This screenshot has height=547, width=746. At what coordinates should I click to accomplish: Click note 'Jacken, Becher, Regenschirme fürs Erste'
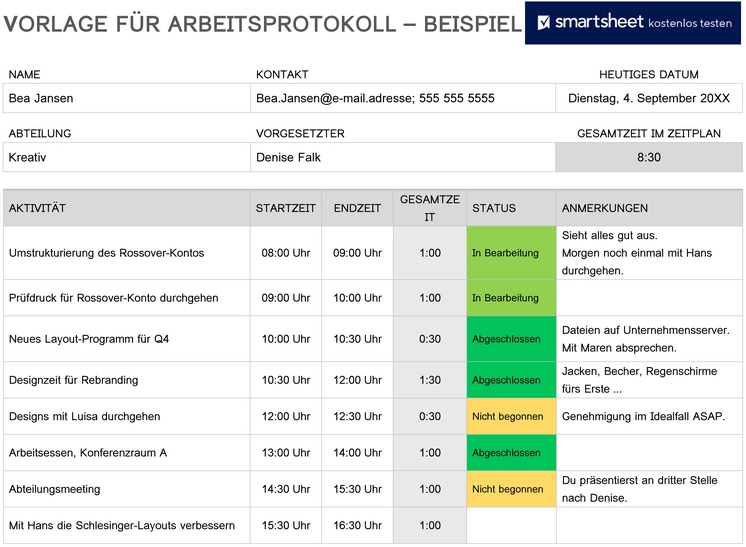point(649,380)
